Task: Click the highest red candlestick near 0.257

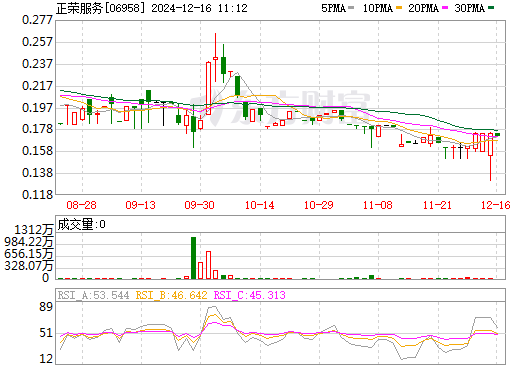Action: [215, 58]
